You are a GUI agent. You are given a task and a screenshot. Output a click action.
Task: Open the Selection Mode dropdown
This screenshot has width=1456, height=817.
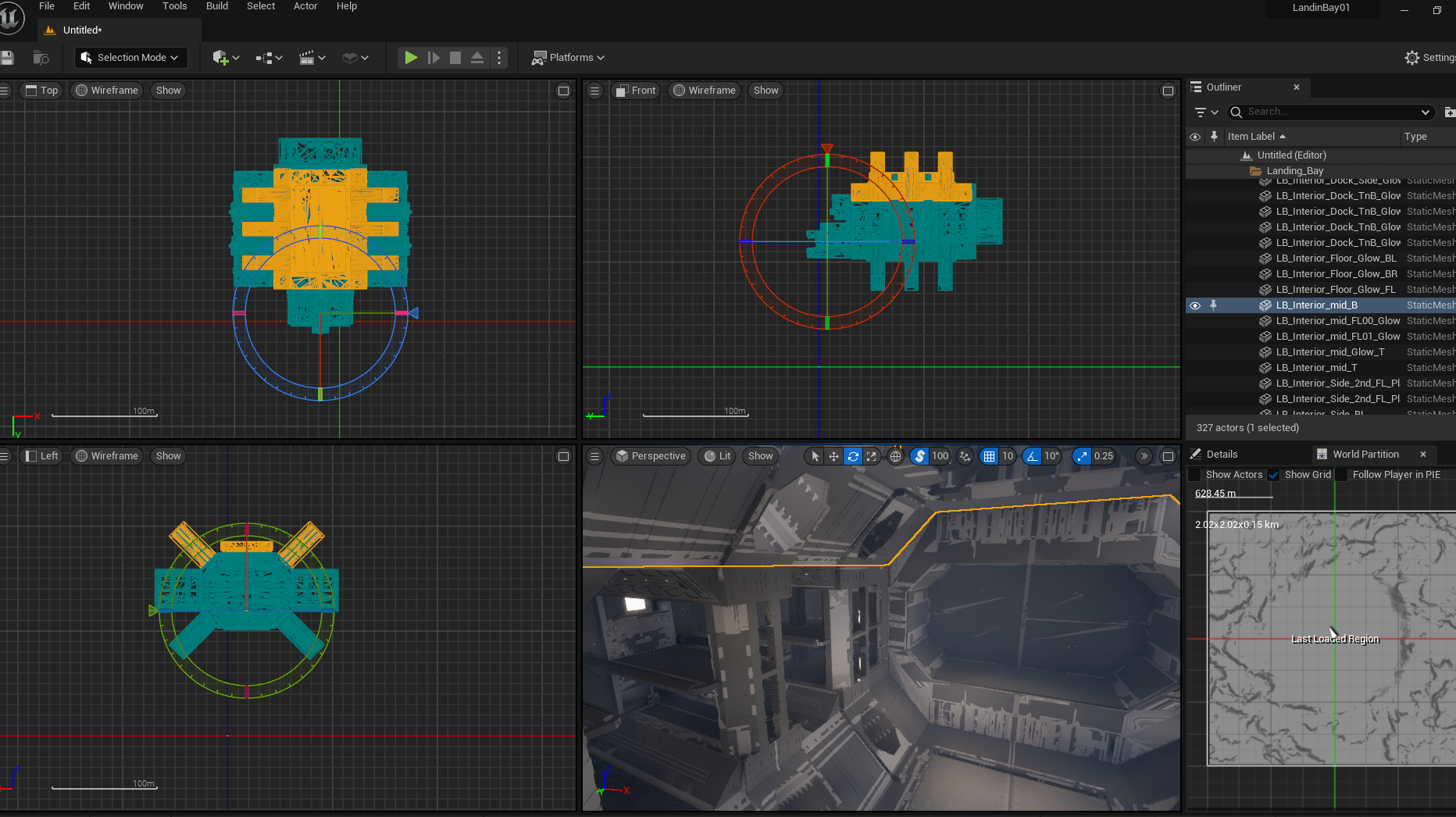130,58
